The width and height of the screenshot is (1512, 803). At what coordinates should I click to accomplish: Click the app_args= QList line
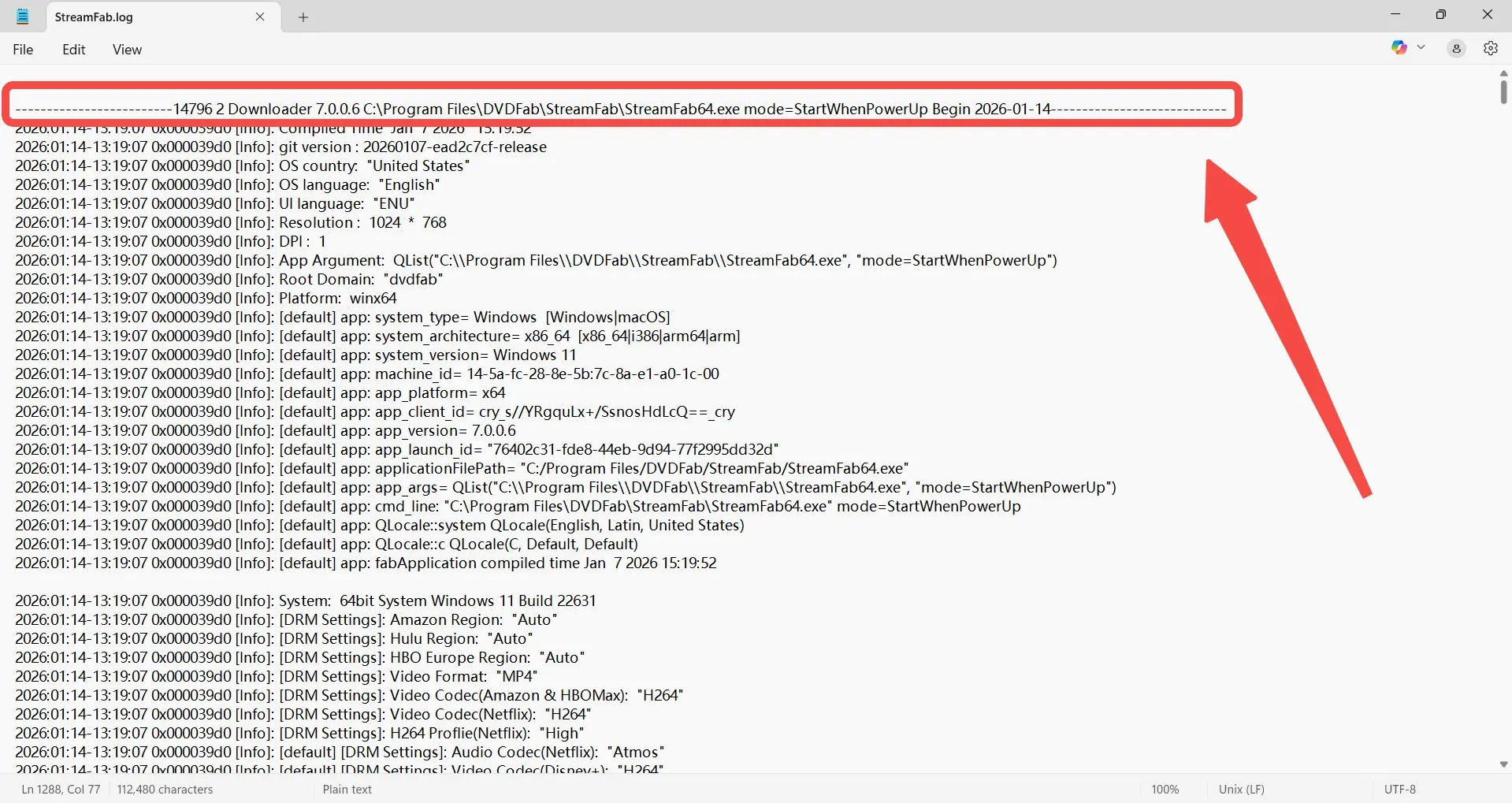tap(566, 488)
